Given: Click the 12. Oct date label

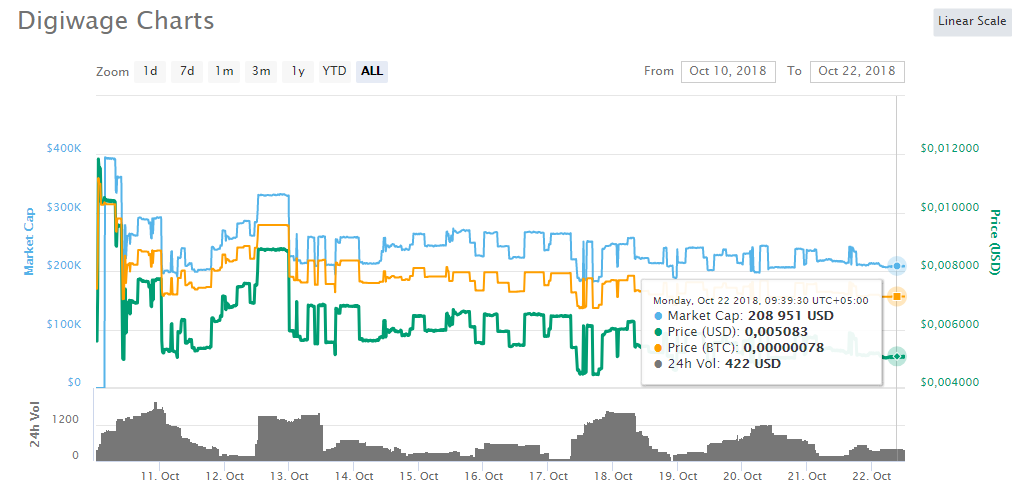Looking at the screenshot, I should pos(224,477).
